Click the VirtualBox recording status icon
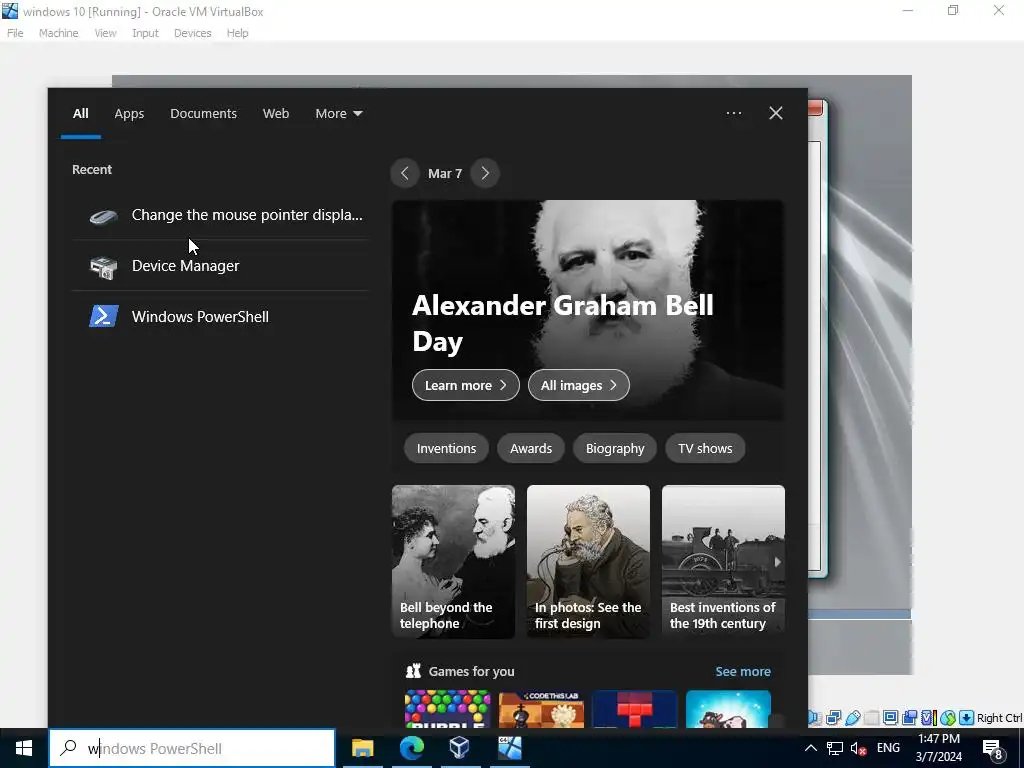Viewport: 1024px width, 768px height. coord(910,718)
